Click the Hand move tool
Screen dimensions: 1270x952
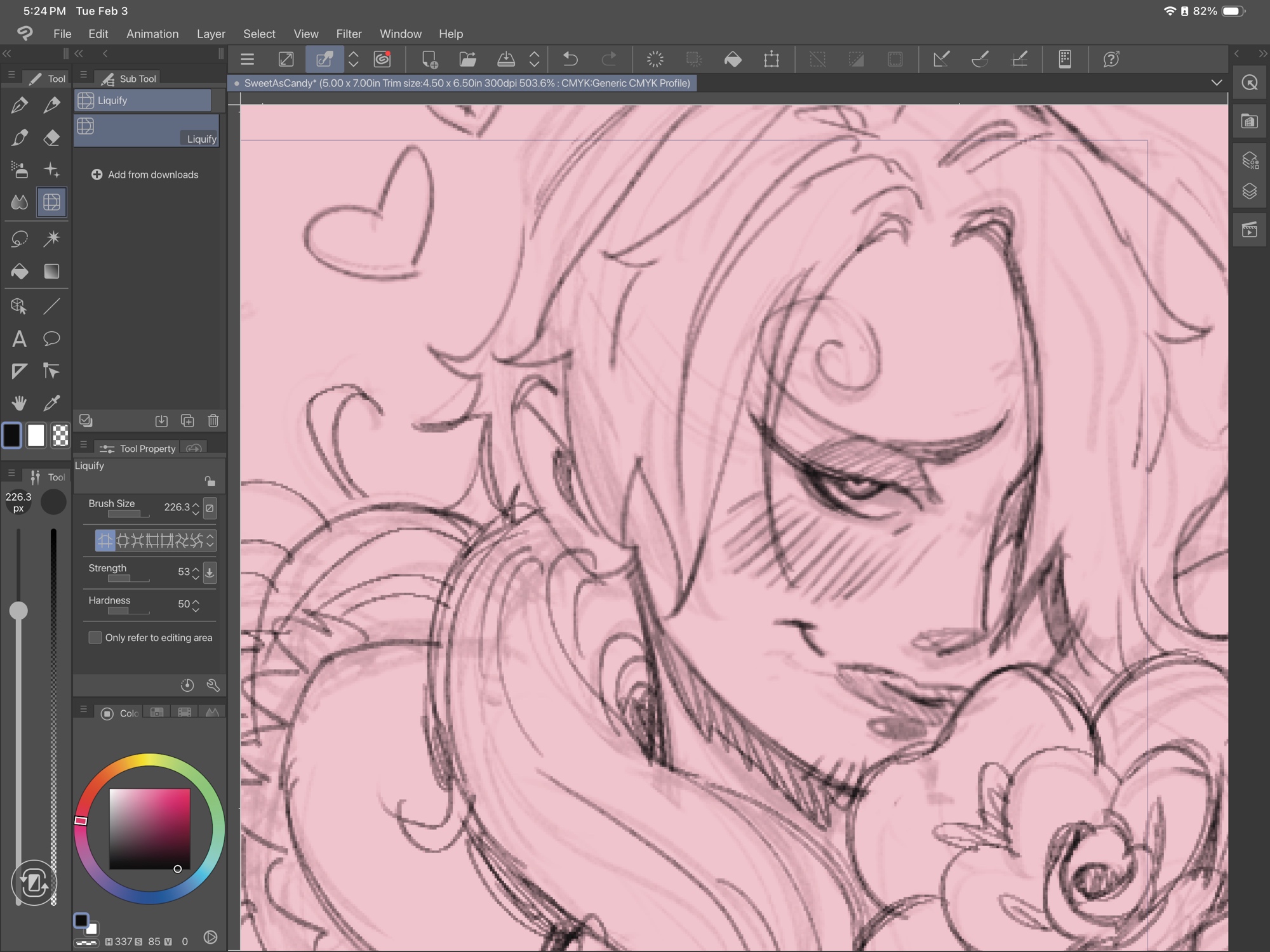tap(19, 403)
